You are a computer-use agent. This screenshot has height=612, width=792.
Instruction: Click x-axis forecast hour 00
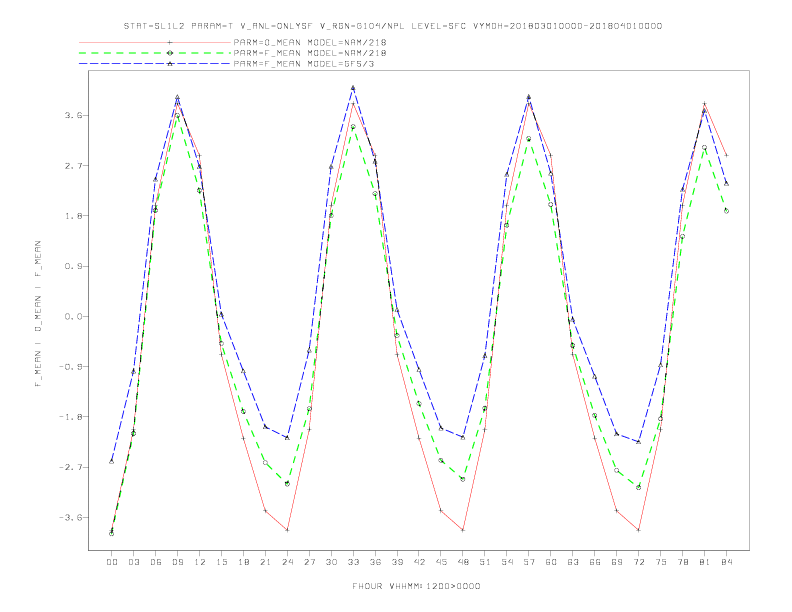pos(112,562)
